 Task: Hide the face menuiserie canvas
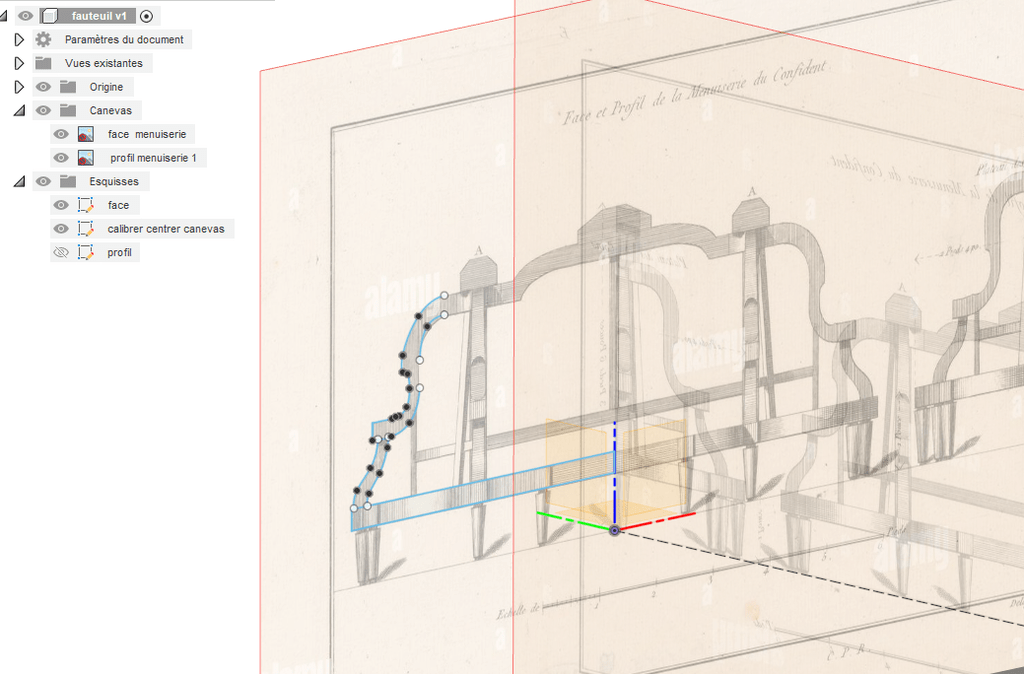(x=61, y=135)
